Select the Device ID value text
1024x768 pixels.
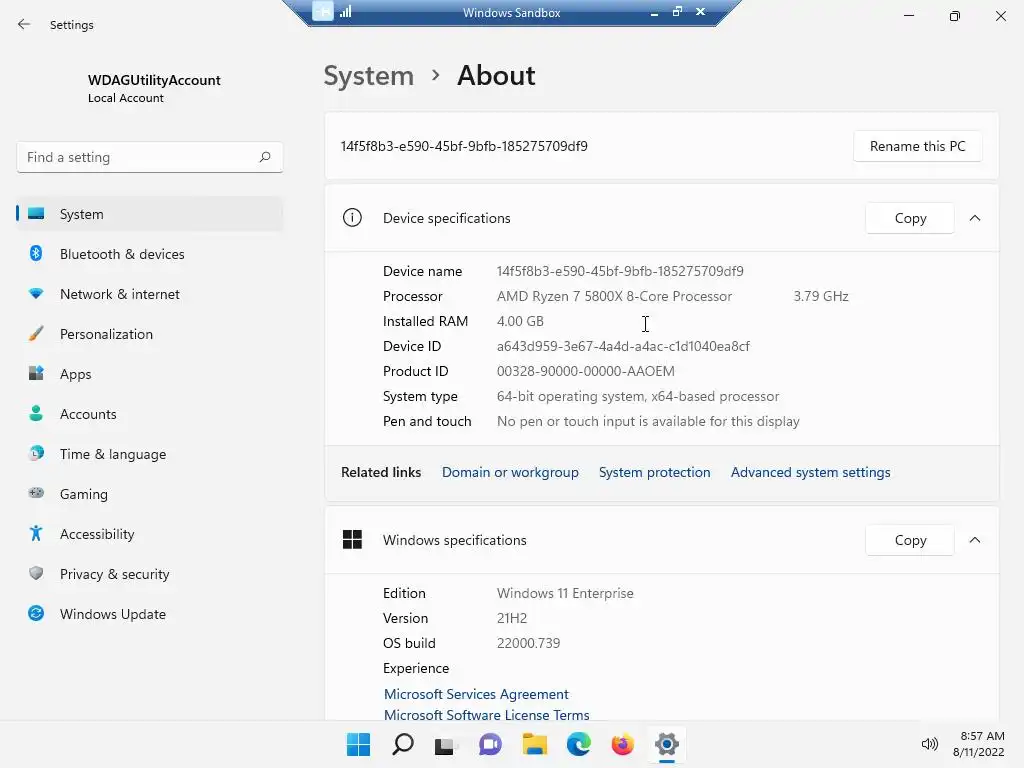pyautogui.click(x=623, y=346)
